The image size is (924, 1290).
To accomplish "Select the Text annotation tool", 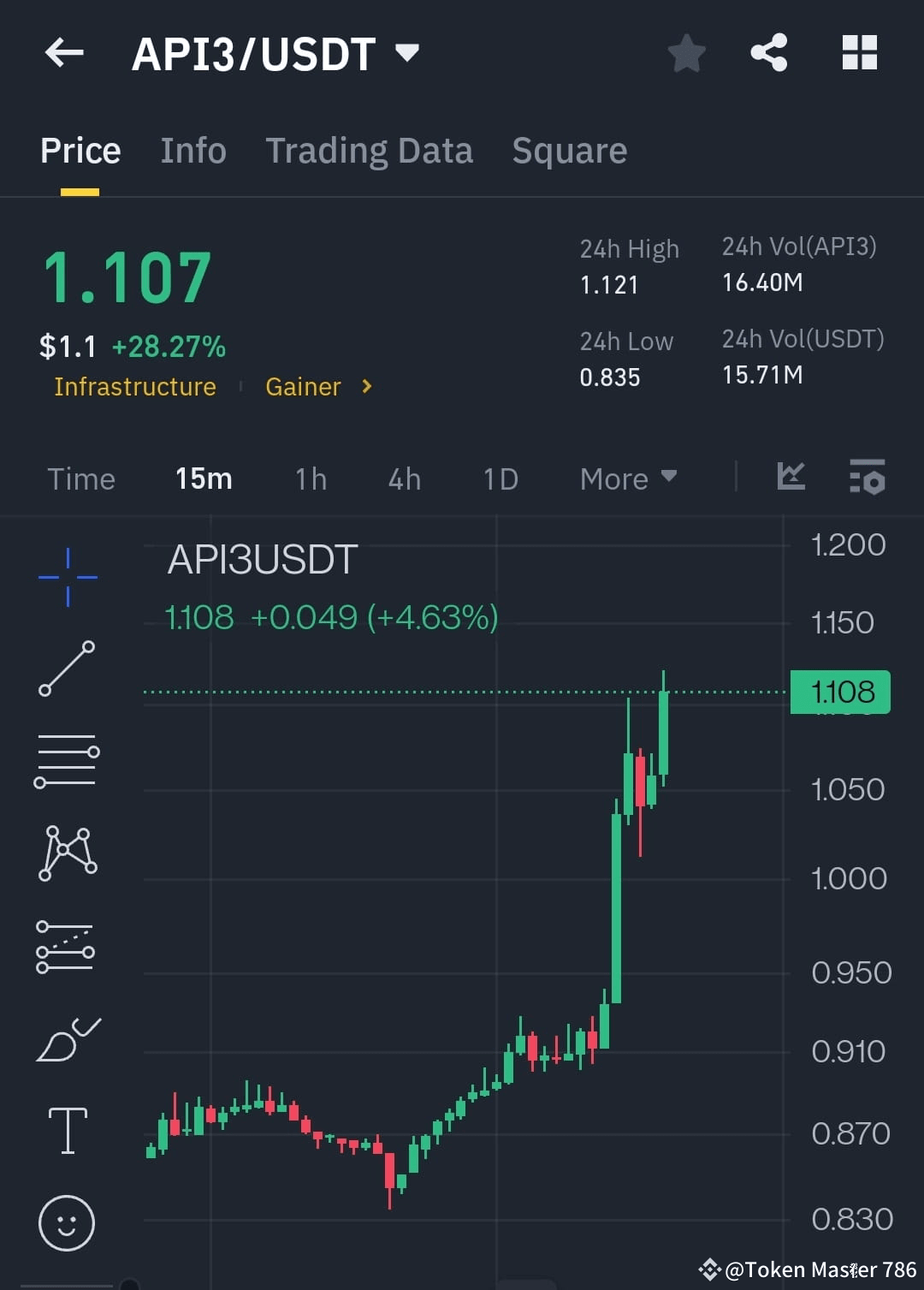I will point(67,1130).
